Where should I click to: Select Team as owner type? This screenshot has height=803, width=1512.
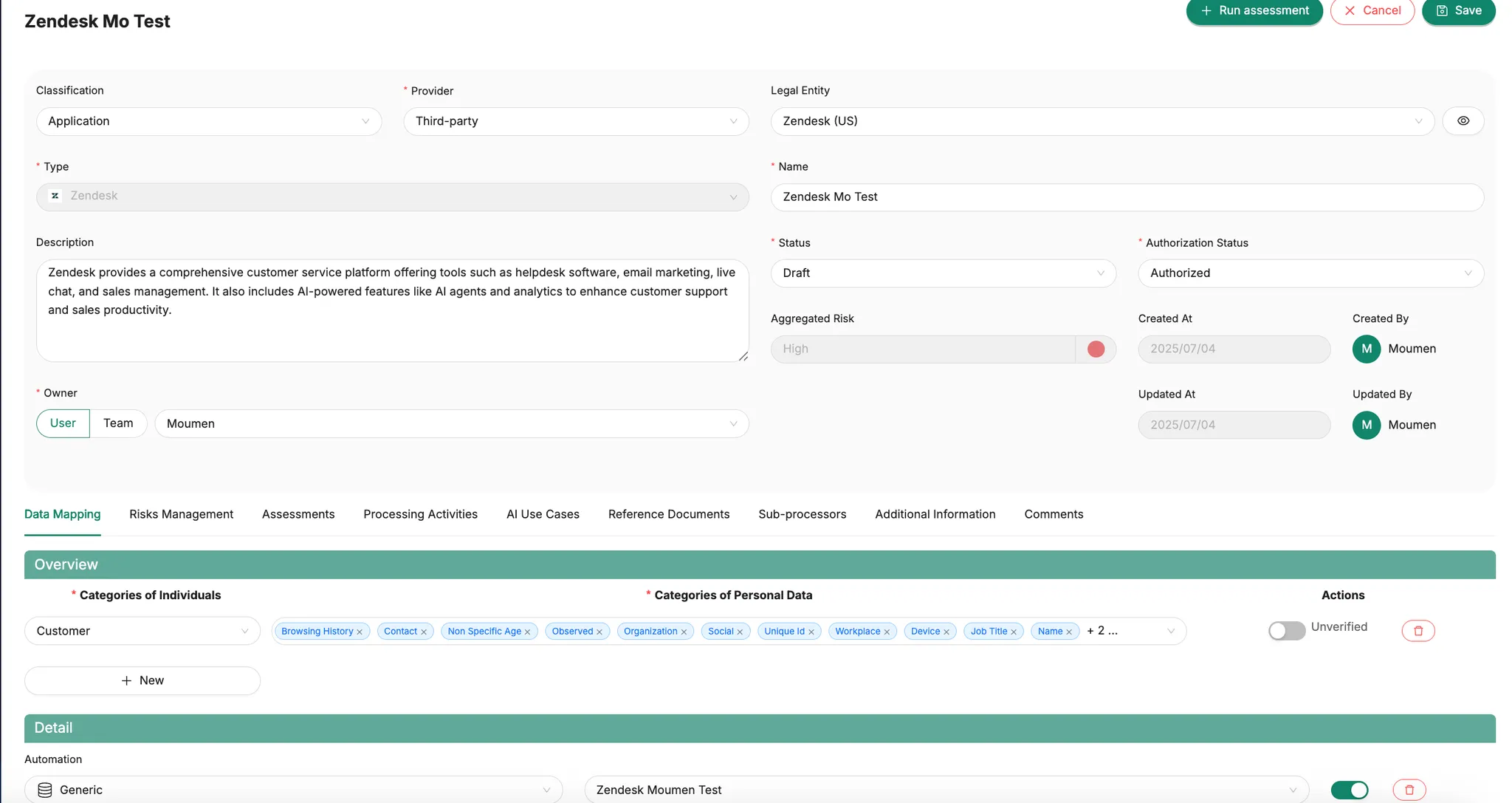point(118,423)
